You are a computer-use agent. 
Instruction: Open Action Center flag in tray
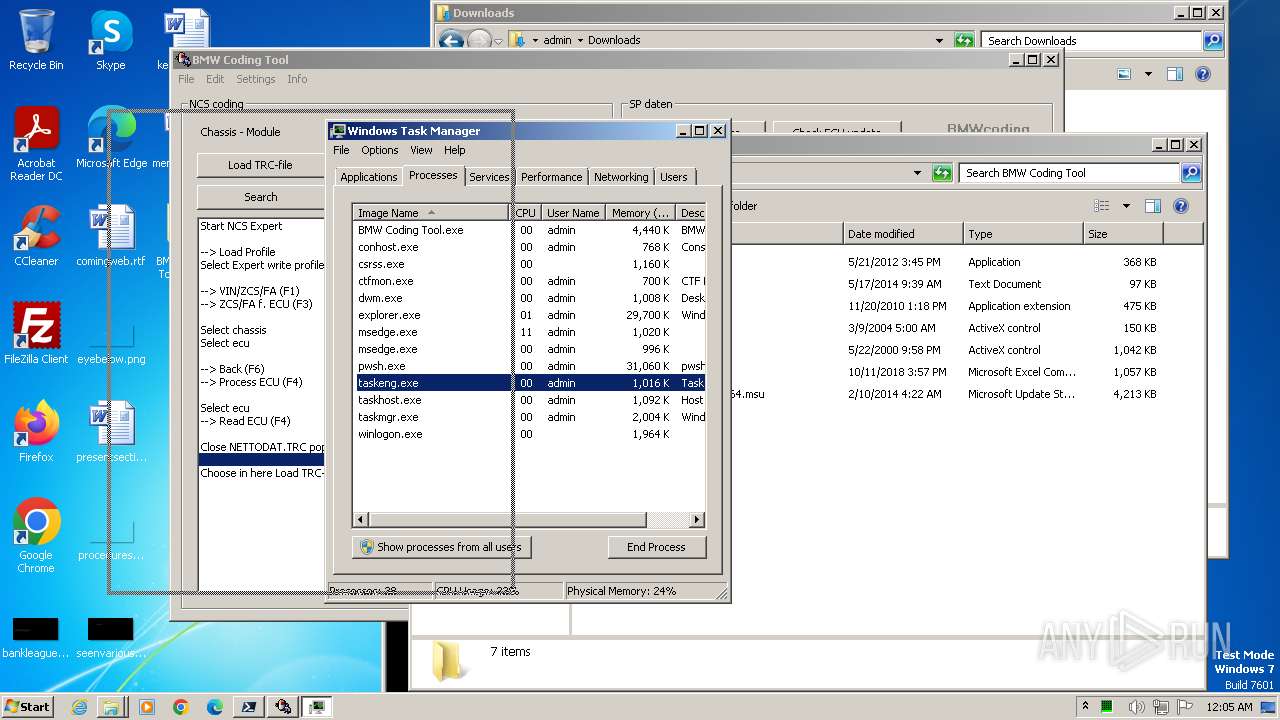coord(1186,707)
